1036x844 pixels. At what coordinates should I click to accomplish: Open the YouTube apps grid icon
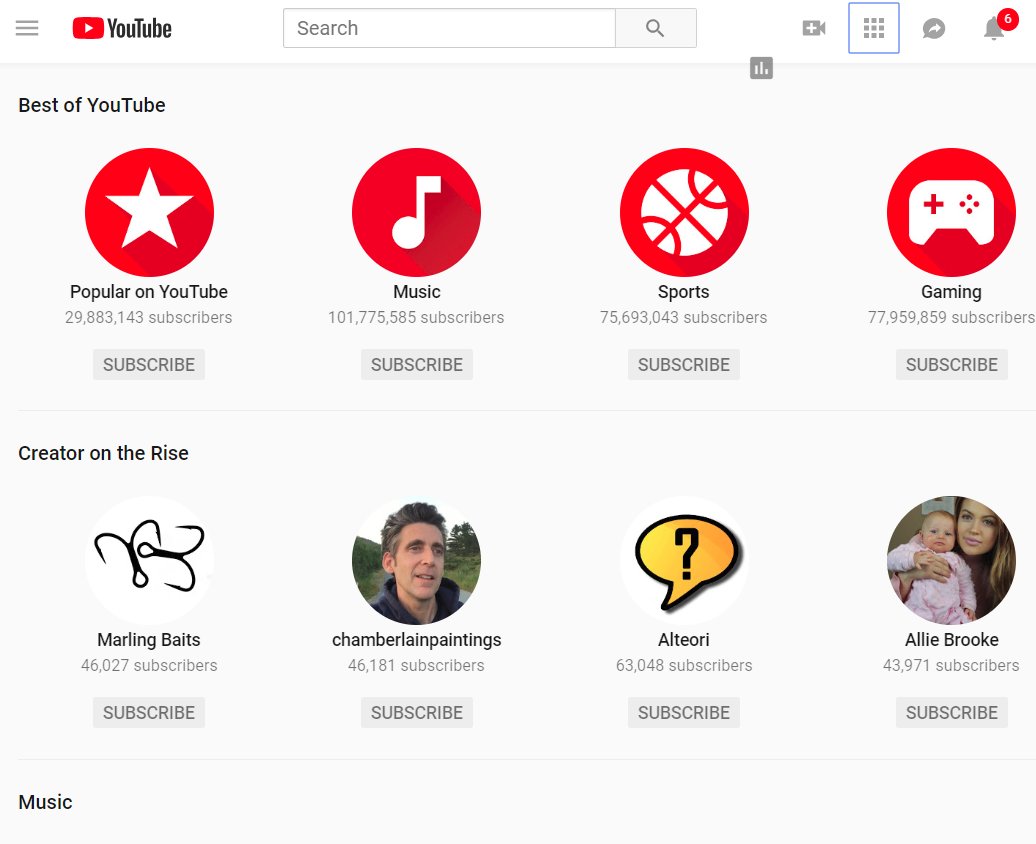(873, 28)
